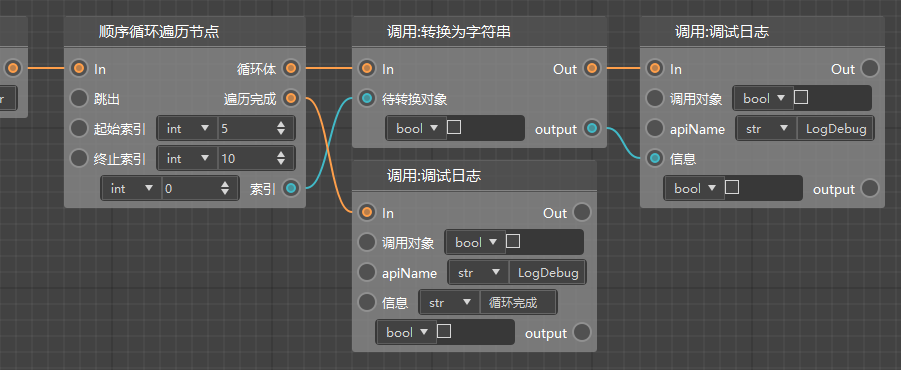Viewport: 901px width, 370px height.
Task: Toggle bool checkbox under 信息 in upper-right node
Action: click(732, 187)
